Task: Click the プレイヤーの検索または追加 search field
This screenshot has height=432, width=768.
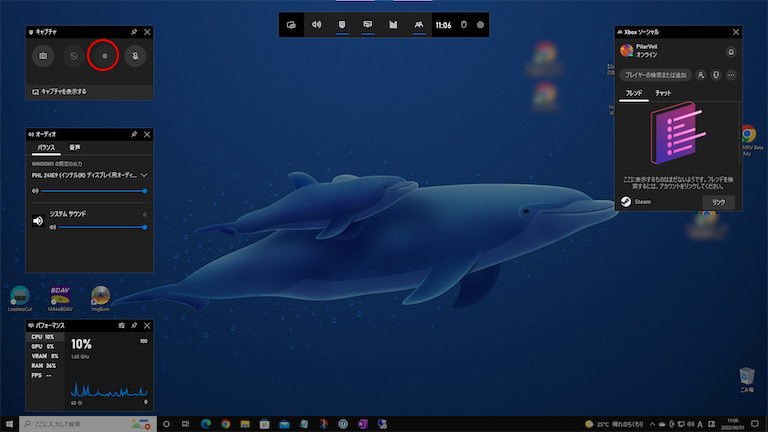Action: coord(655,75)
